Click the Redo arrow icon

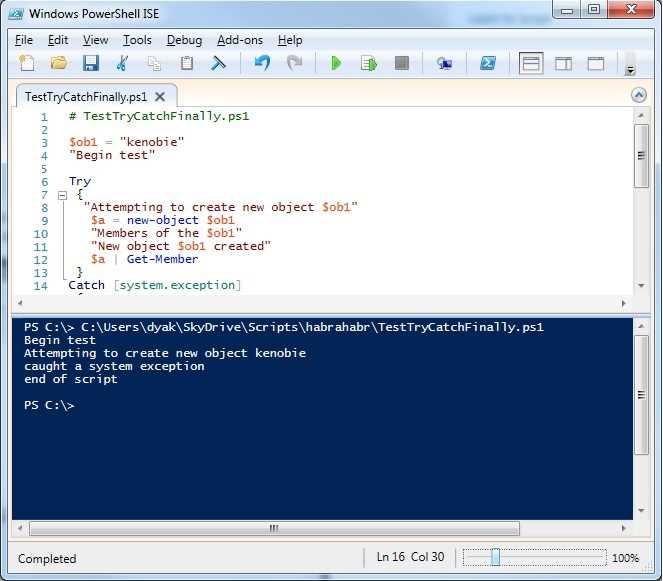(295, 63)
